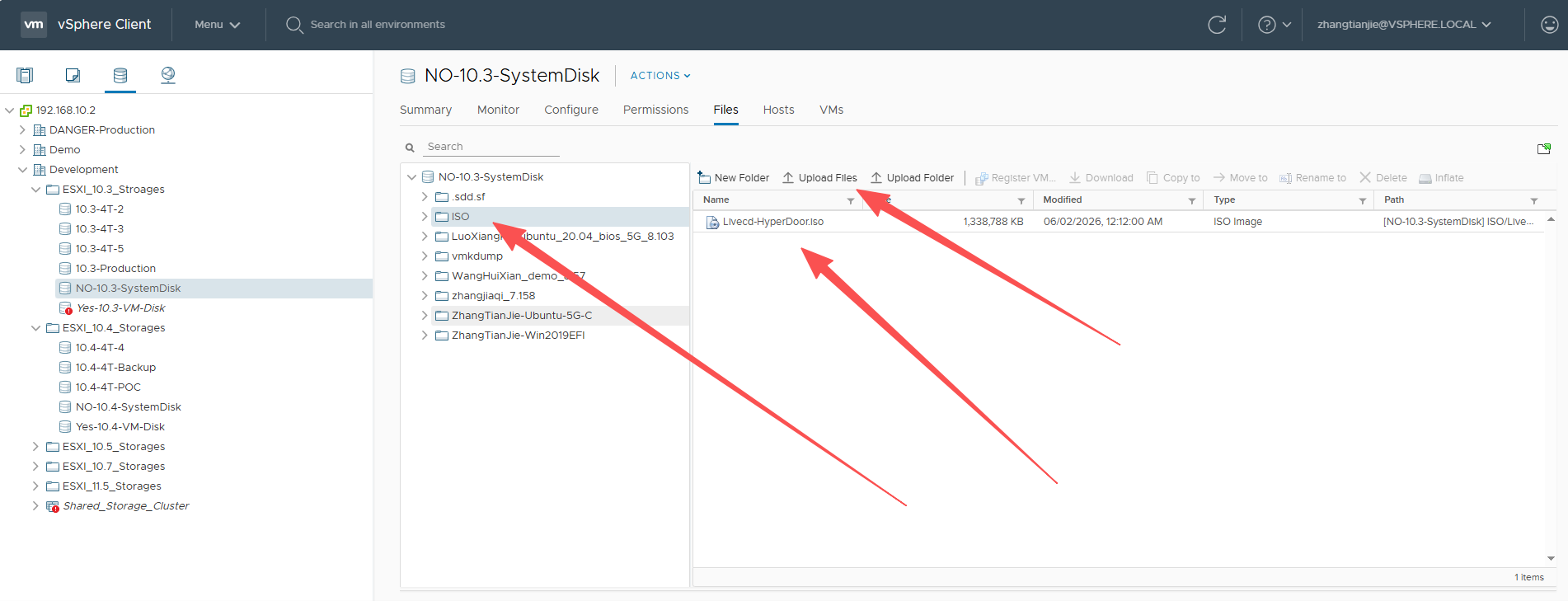
Task: Expand the vmkdump folder
Action: pos(425,256)
